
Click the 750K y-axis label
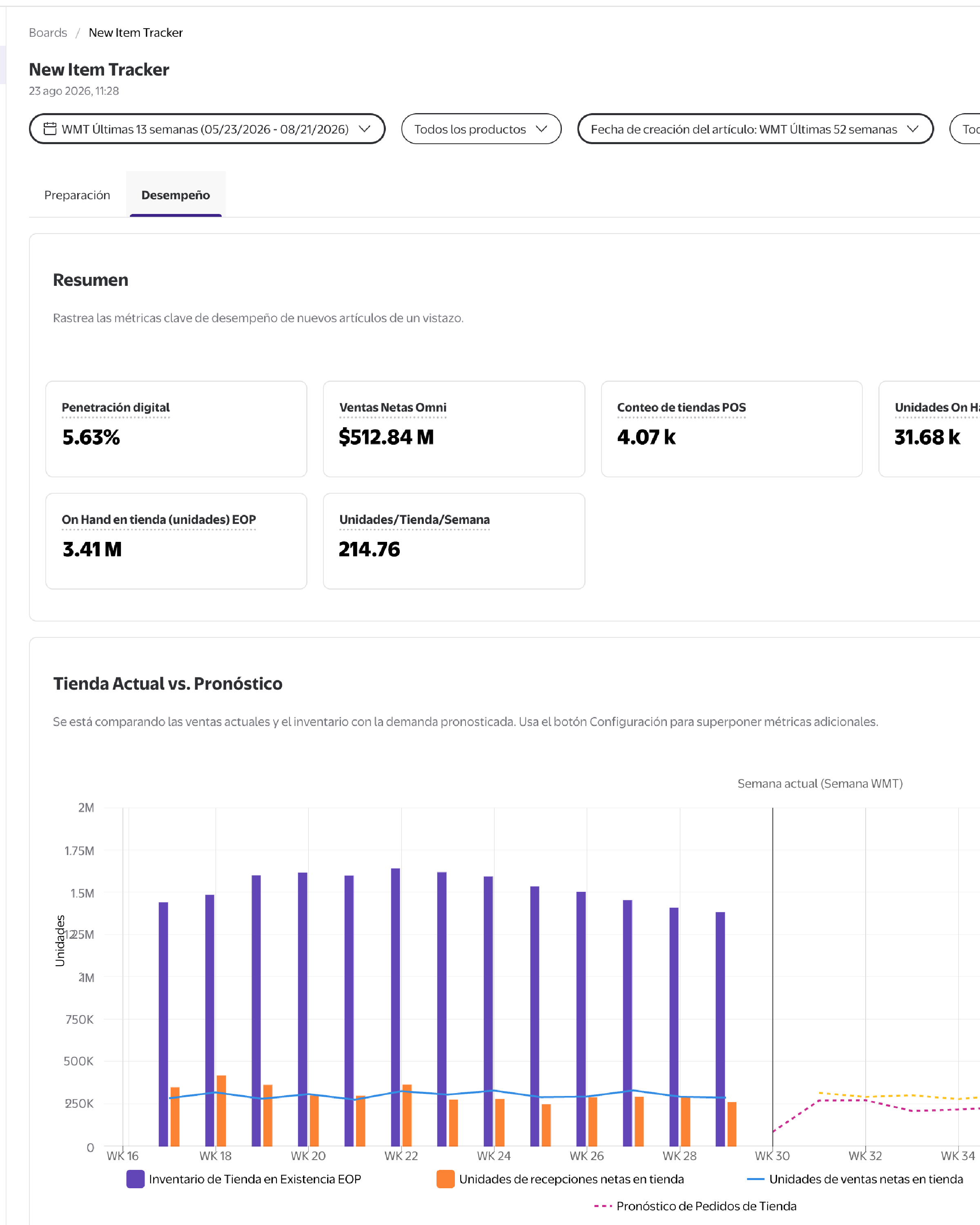pyautogui.click(x=80, y=1019)
